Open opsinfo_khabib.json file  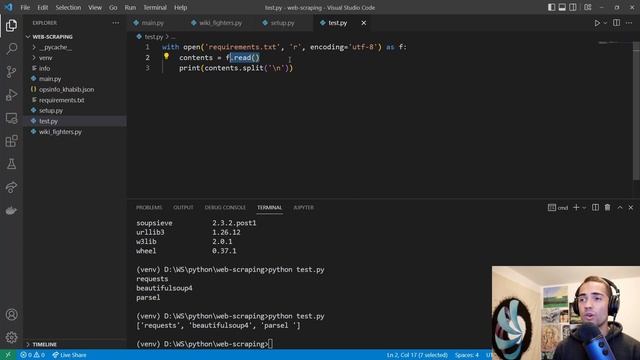coord(66,89)
